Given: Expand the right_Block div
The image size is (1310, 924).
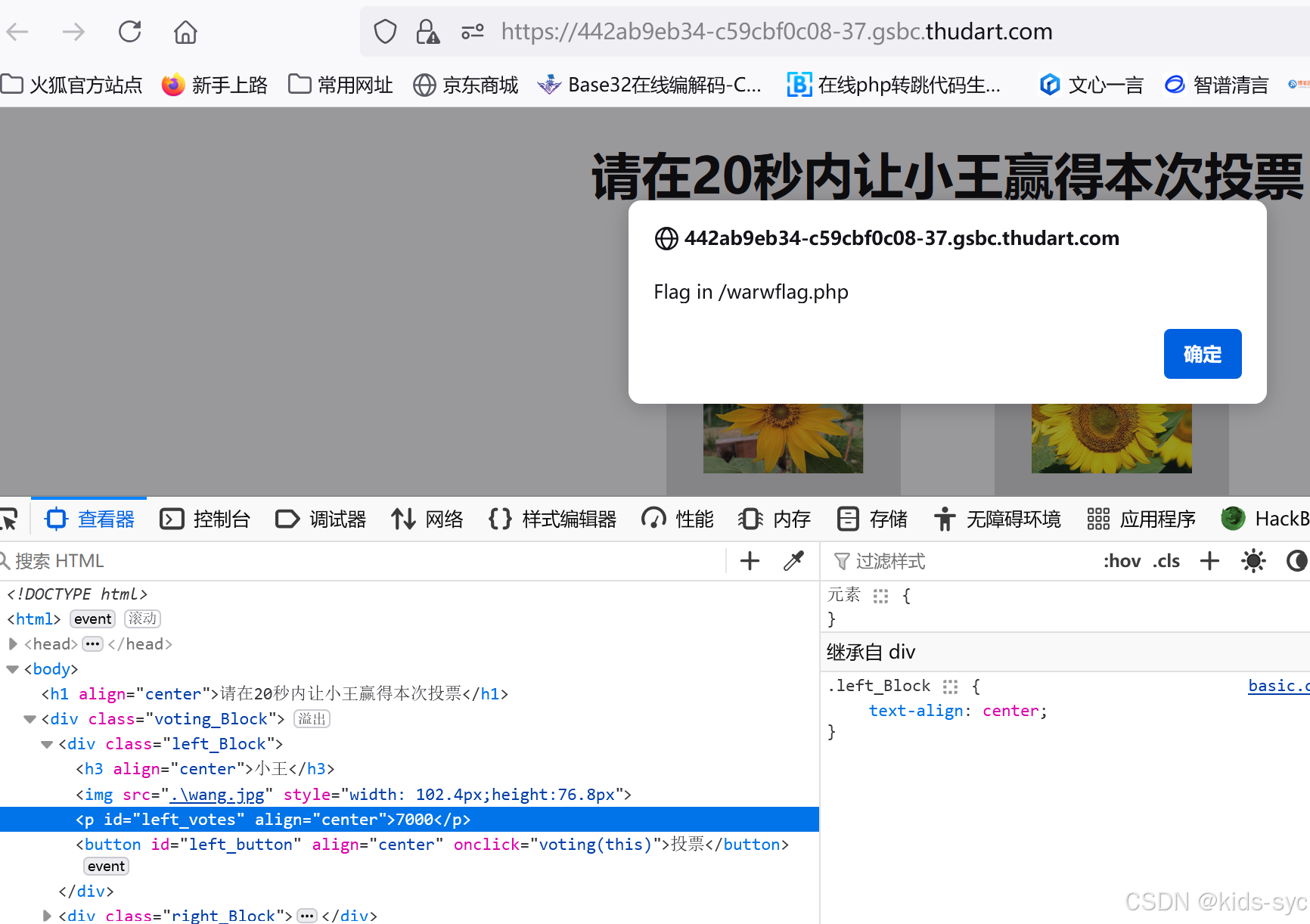Looking at the screenshot, I should pyautogui.click(x=47, y=915).
